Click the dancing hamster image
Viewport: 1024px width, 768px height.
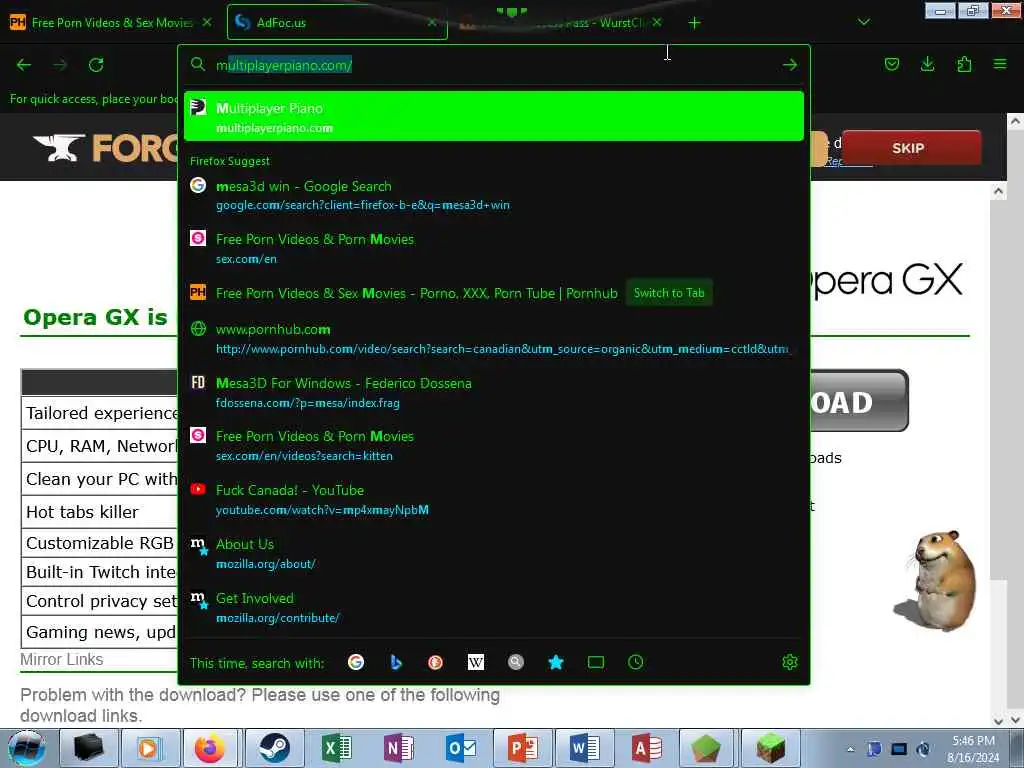pyautogui.click(x=936, y=580)
